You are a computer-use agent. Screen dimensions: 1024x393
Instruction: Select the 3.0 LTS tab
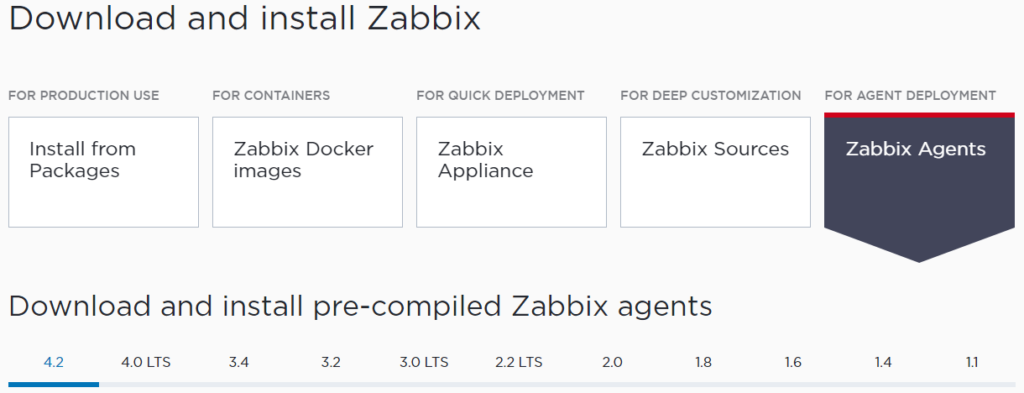[x=424, y=362]
